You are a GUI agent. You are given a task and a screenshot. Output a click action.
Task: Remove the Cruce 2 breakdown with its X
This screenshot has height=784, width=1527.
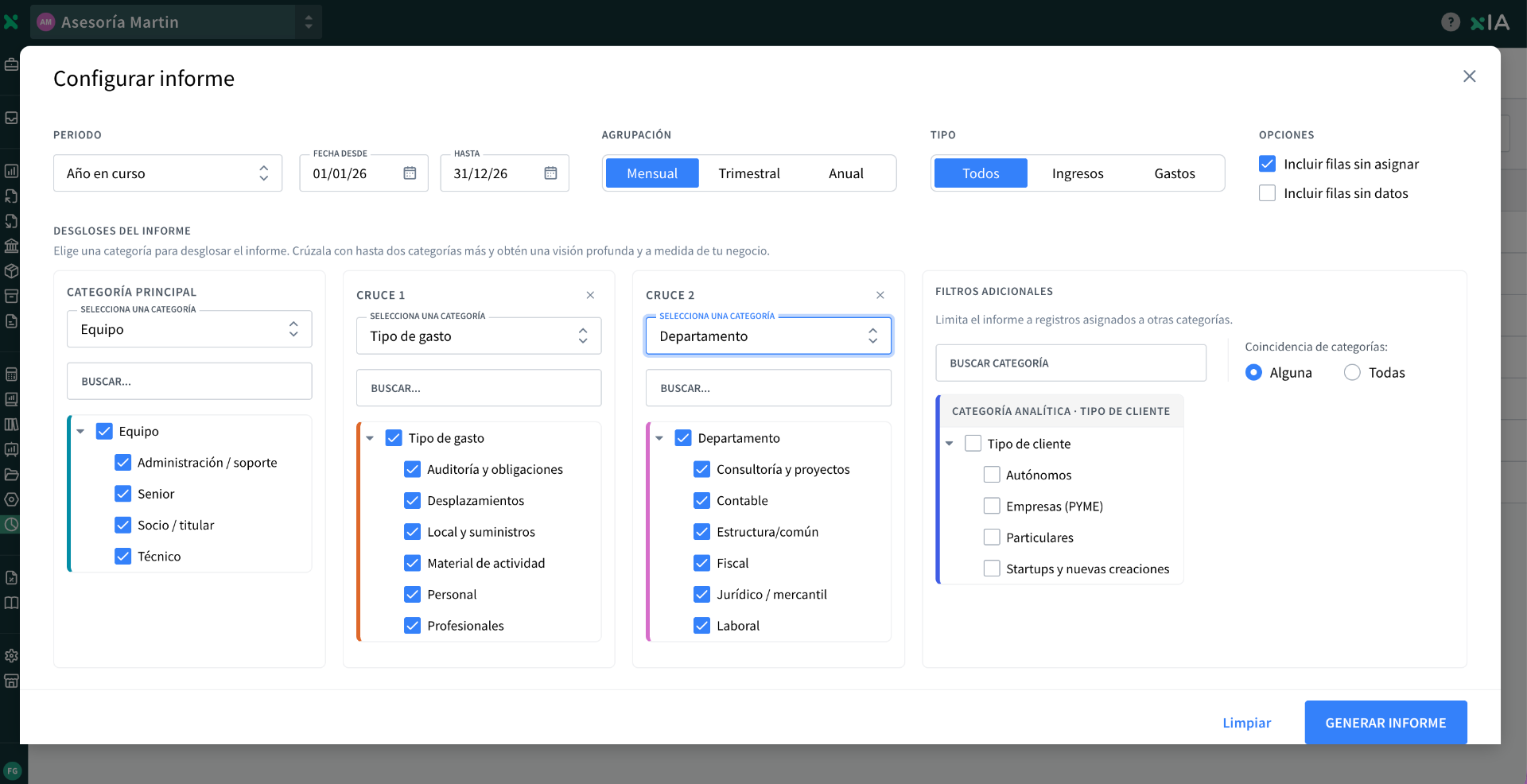coord(880,295)
